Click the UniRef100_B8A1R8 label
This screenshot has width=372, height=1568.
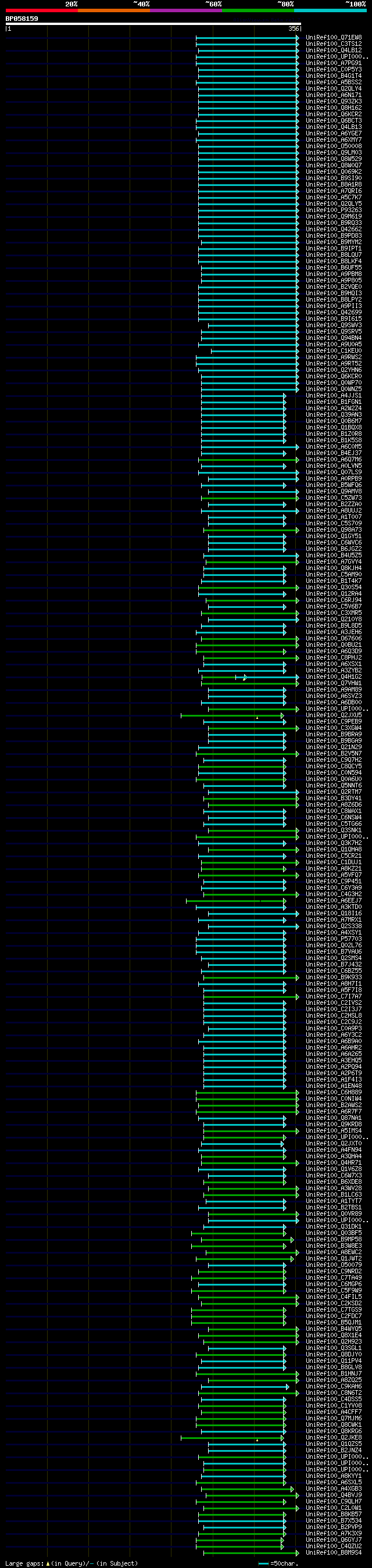pos(334,184)
